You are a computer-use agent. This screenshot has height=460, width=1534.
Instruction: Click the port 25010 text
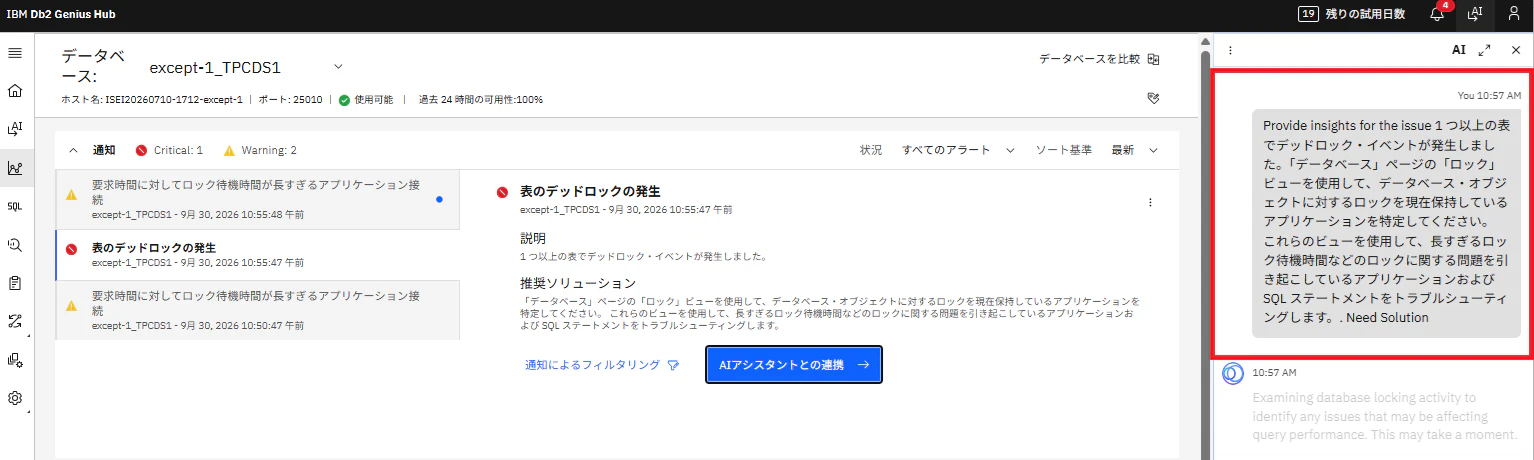290,100
